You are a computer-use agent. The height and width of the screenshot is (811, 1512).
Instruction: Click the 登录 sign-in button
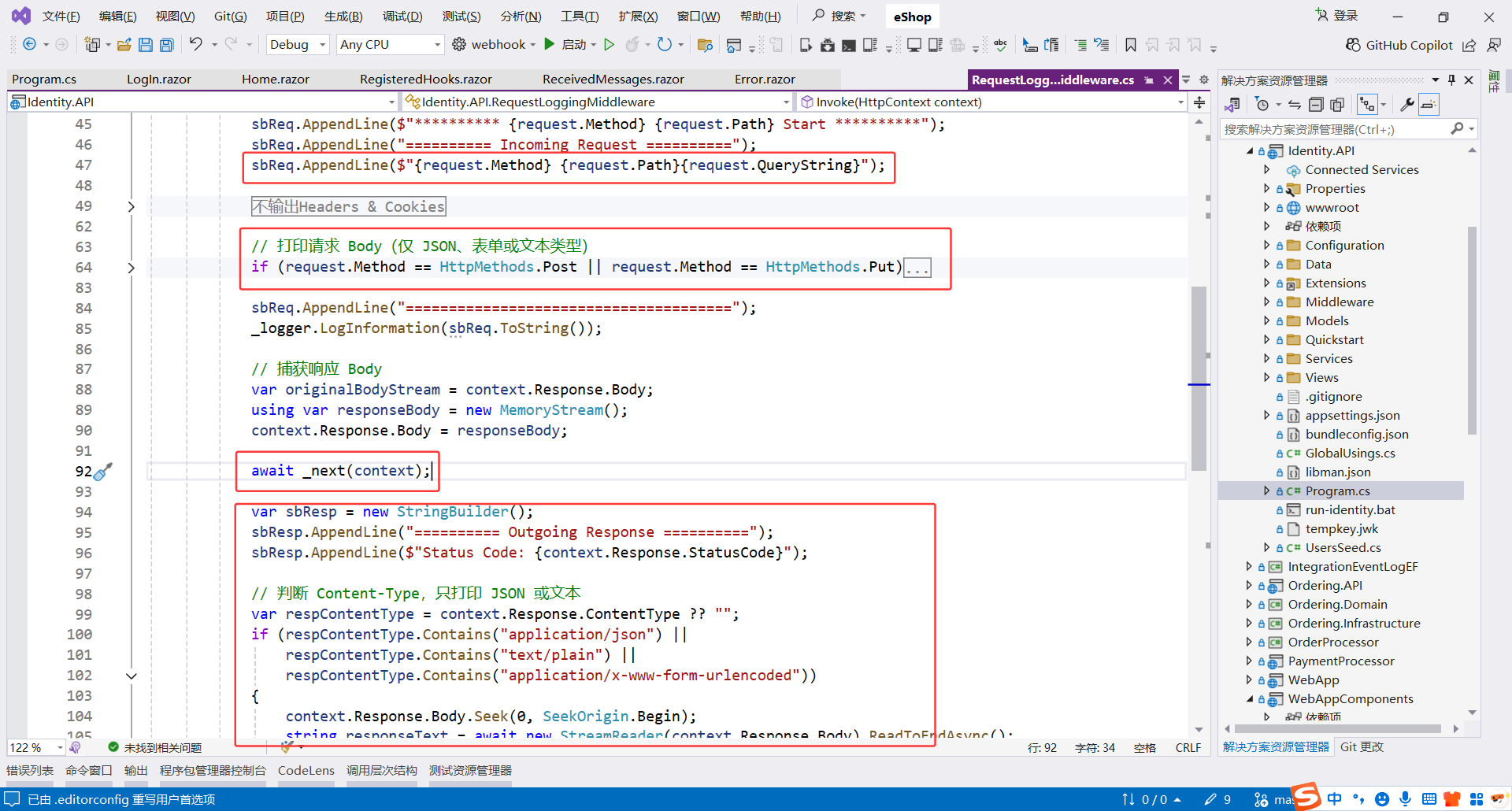tap(1337, 16)
